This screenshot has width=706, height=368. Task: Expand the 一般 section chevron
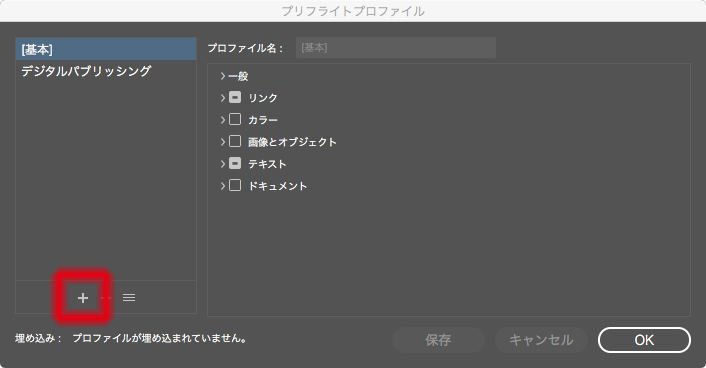(223, 76)
